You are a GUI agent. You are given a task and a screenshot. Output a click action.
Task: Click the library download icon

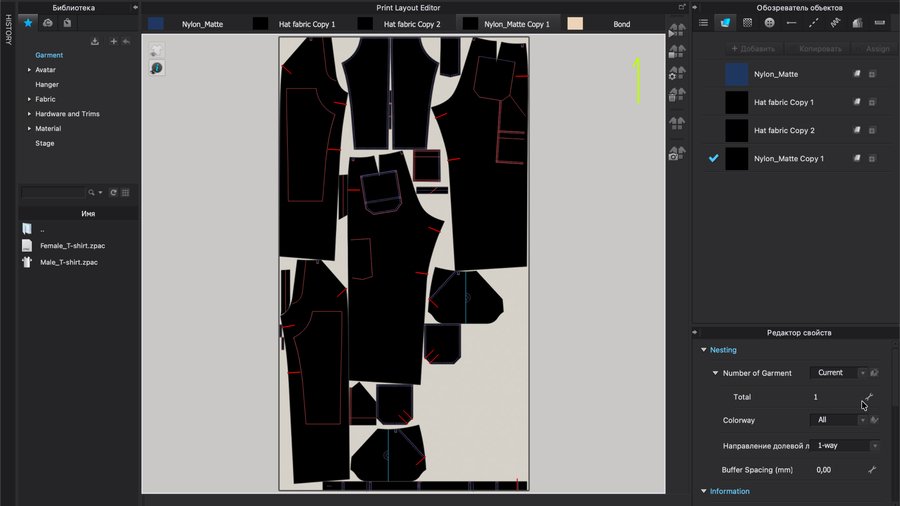[95, 41]
